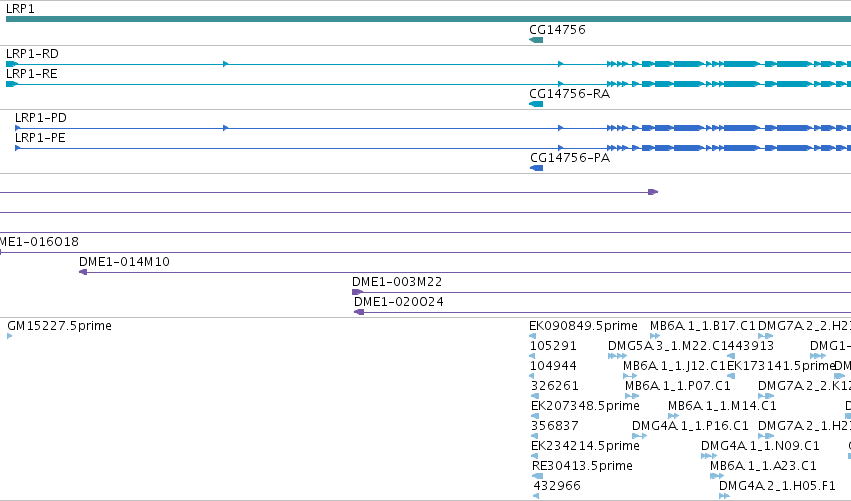
Task: Click the DMG4A.1_1.N09.C1 label
Action: 760,446
